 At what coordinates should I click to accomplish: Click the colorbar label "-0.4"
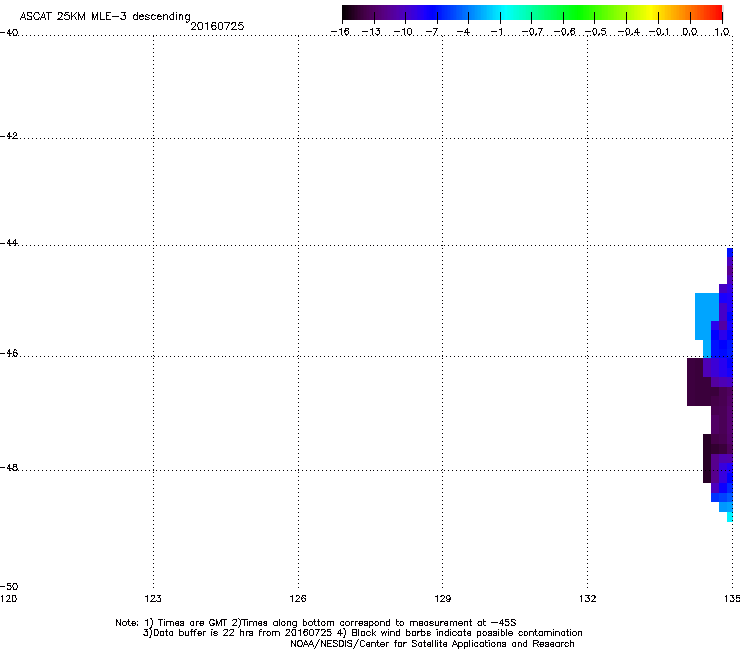click(x=629, y=32)
